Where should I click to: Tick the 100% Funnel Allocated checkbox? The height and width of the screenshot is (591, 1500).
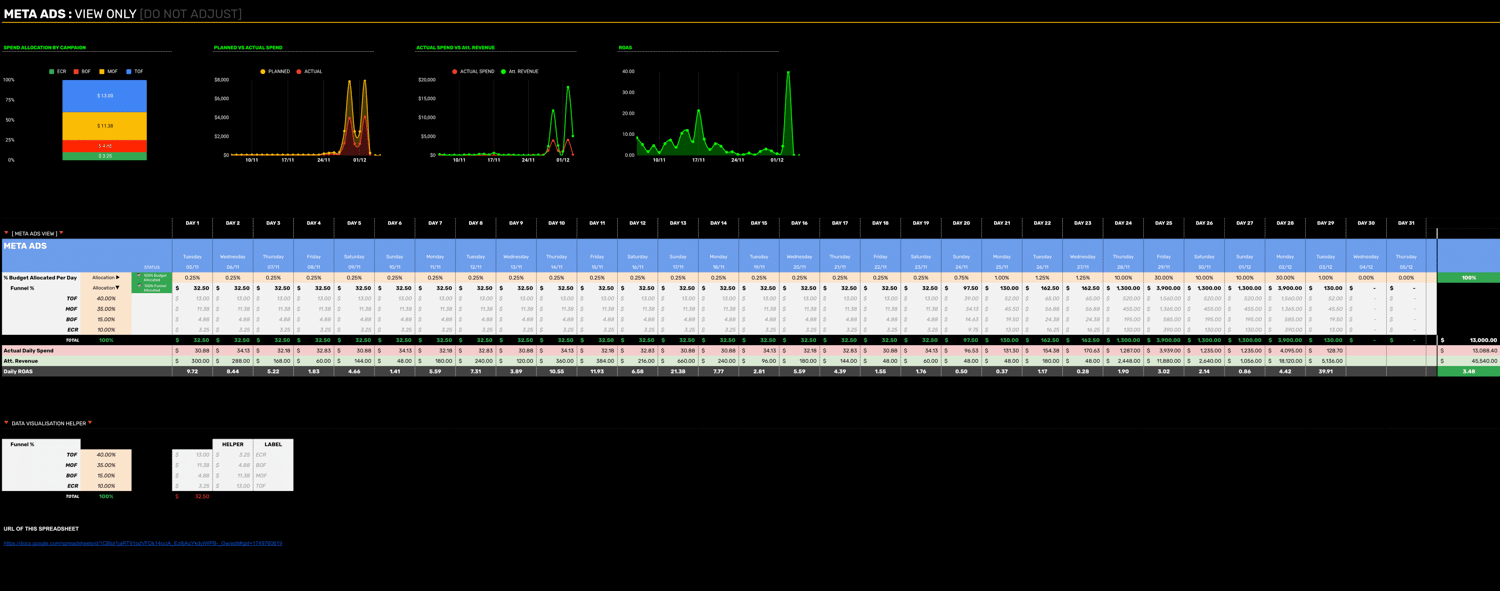click(x=140, y=287)
